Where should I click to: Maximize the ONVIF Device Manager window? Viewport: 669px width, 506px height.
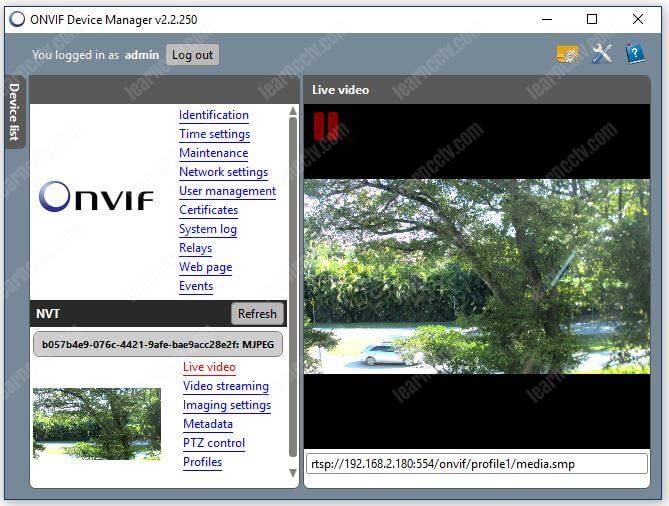point(592,19)
